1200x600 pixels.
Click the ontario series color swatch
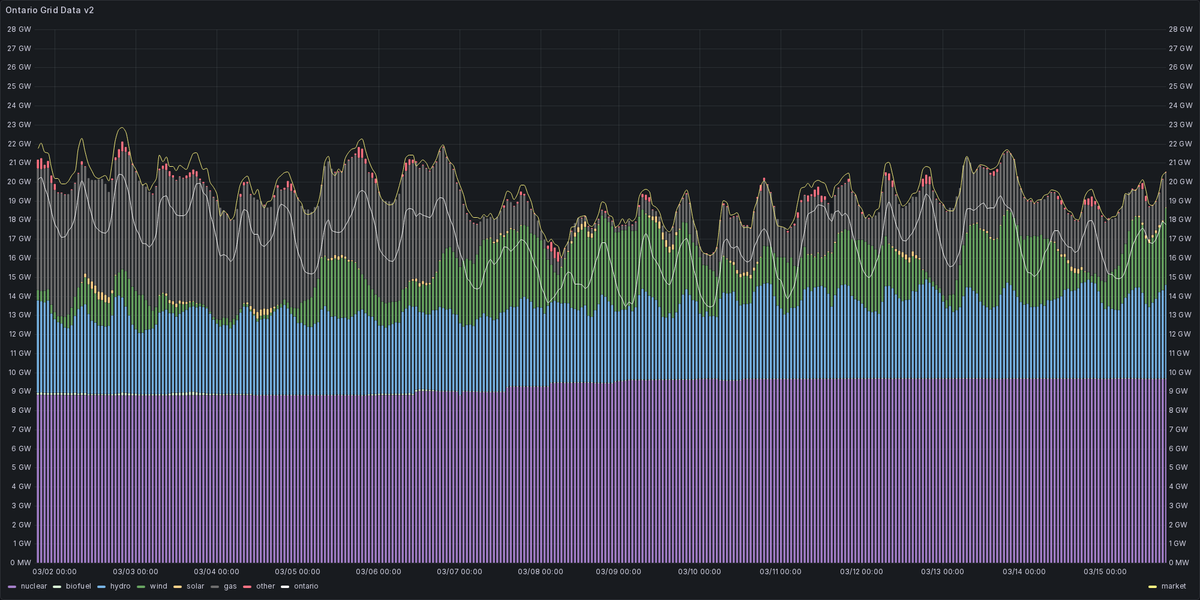click(283, 587)
